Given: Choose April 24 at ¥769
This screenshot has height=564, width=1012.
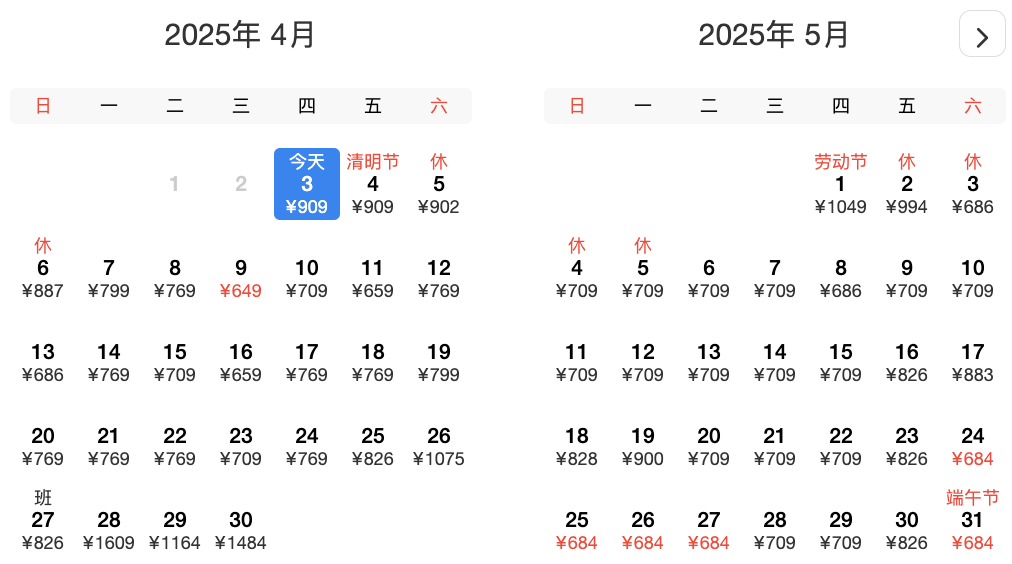Looking at the screenshot, I should point(307,447).
